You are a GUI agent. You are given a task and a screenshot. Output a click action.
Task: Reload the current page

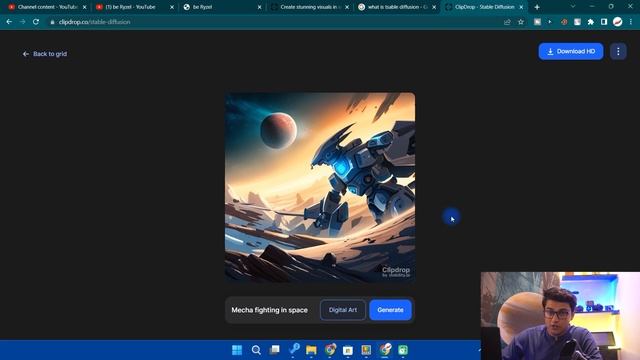[x=36, y=22]
